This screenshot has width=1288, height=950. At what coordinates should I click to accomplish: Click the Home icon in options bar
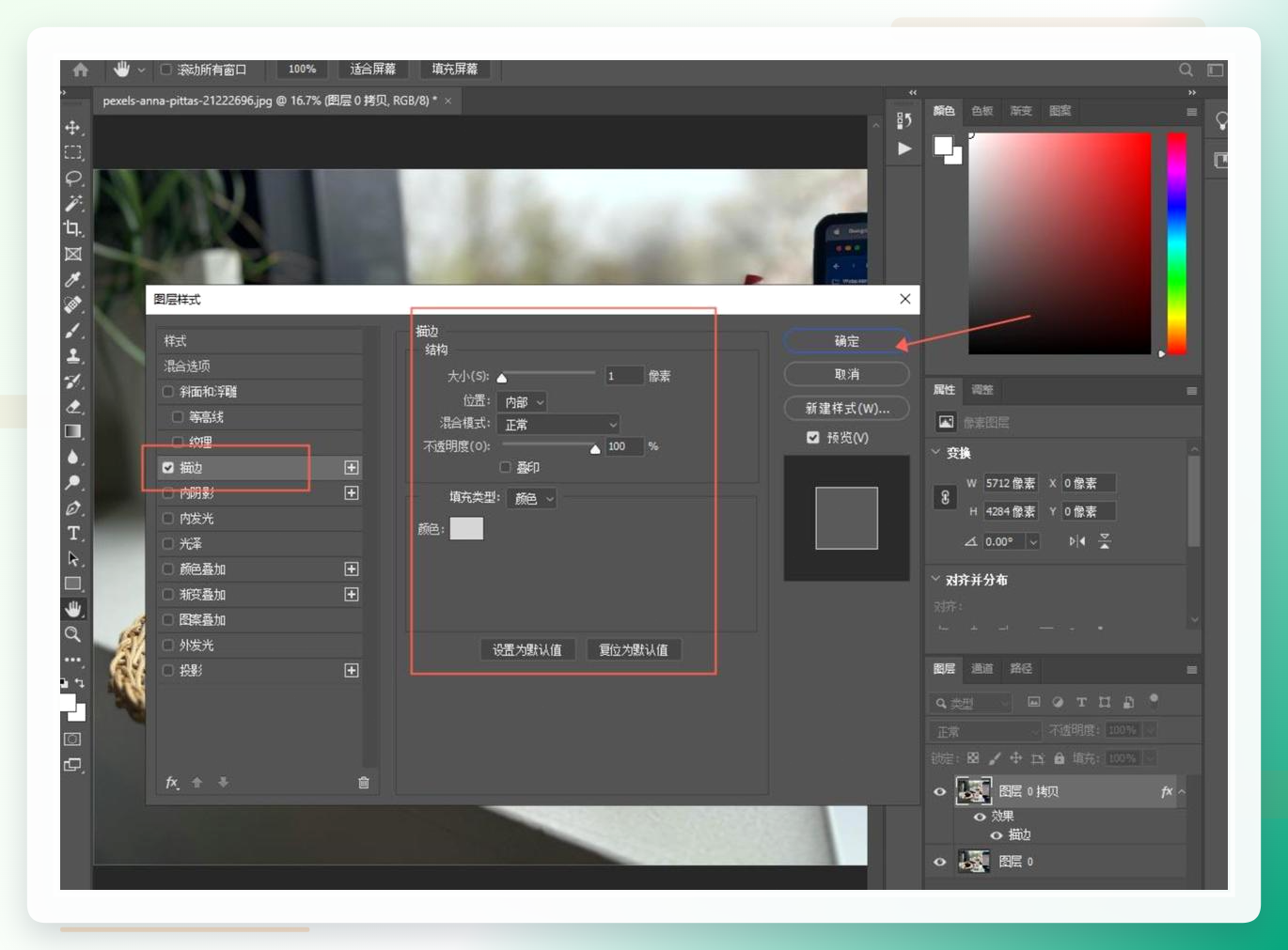[x=81, y=70]
